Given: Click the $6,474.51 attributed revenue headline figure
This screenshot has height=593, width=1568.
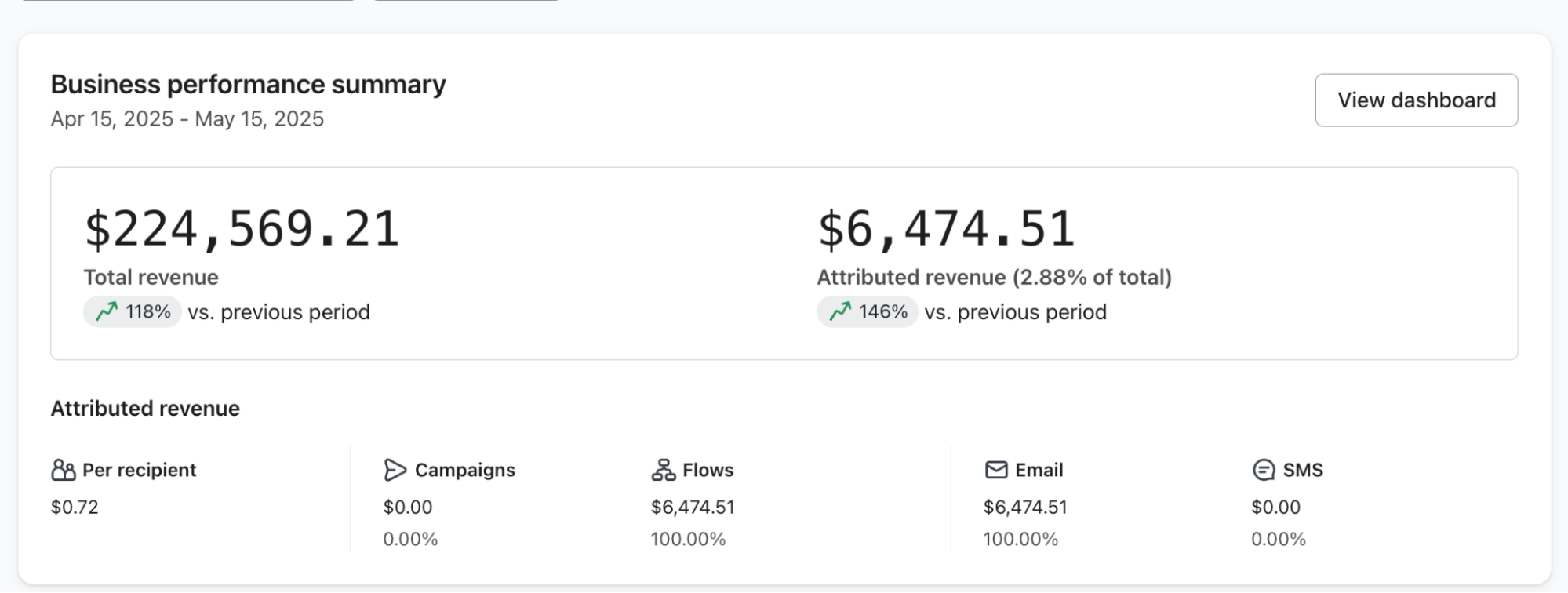Looking at the screenshot, I should pyautogui.click(x=946, y=229).
